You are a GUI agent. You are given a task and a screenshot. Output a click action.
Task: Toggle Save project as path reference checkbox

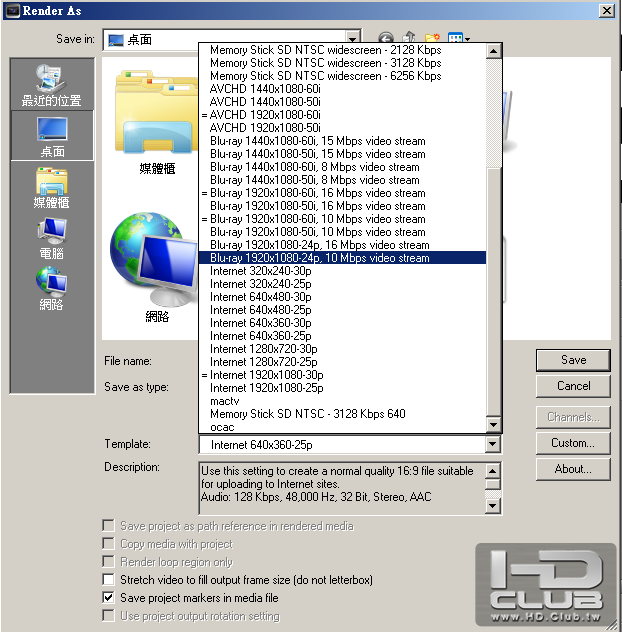coord(108,526)
